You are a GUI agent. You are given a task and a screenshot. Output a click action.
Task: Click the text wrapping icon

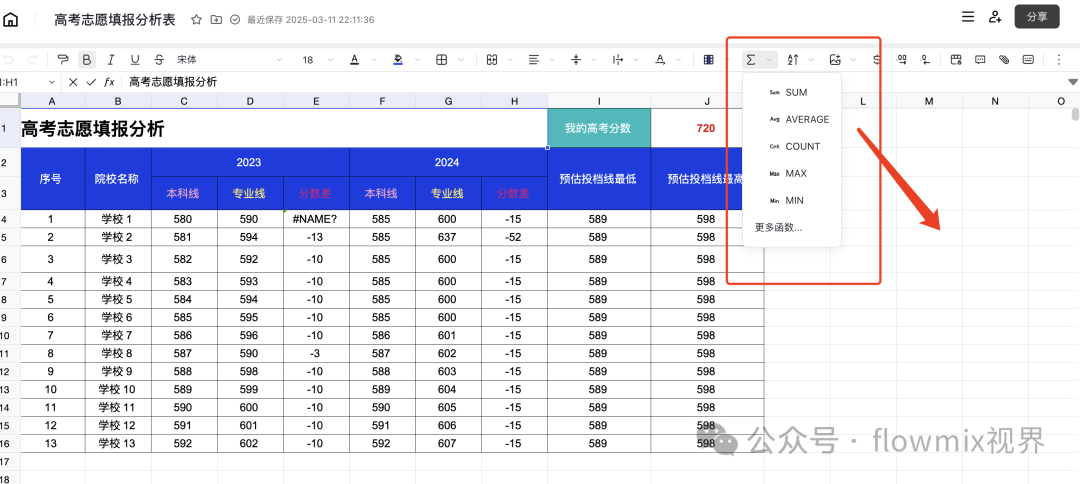pyautogui.click(x=618, y=60)
